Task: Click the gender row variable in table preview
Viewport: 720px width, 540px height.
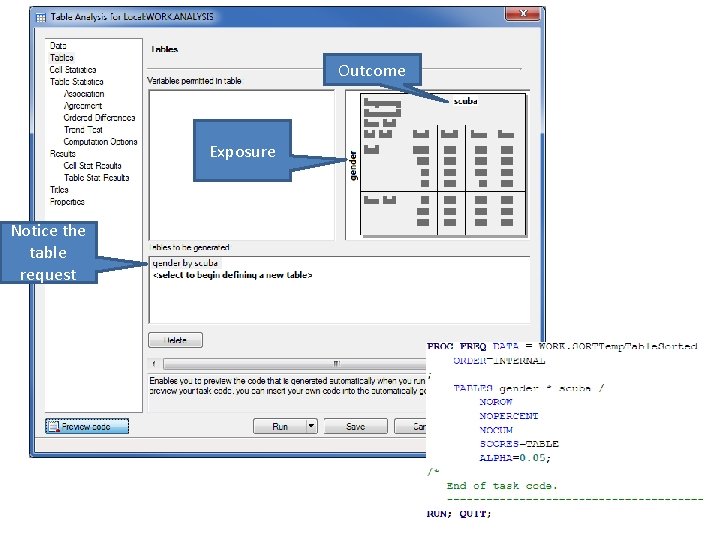Action: click(353, 166)
